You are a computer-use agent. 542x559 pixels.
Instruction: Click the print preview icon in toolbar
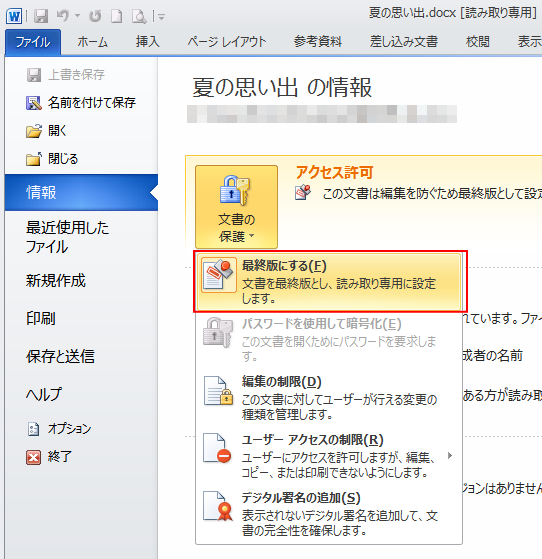tap(139, 16)
